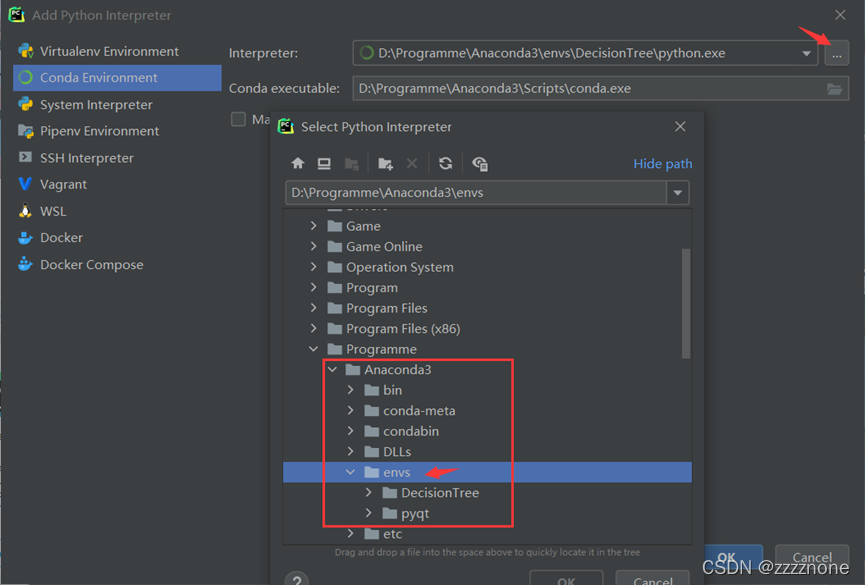Create a new folder in the file tree
The height and width of the screenshot is (585, 865).
(385, 163)
